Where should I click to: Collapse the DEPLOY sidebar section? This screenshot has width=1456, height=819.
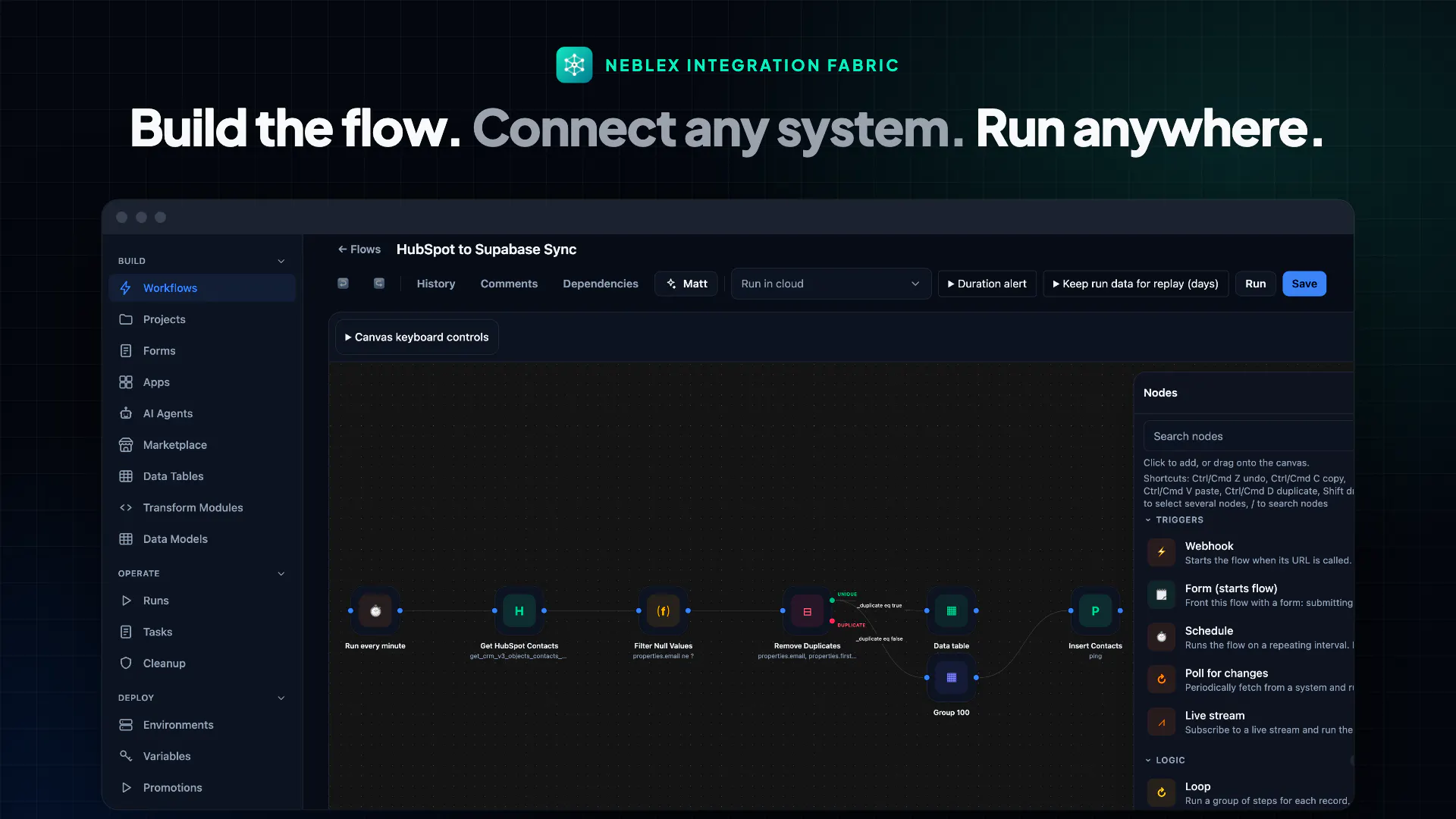[x=281, y=698]
